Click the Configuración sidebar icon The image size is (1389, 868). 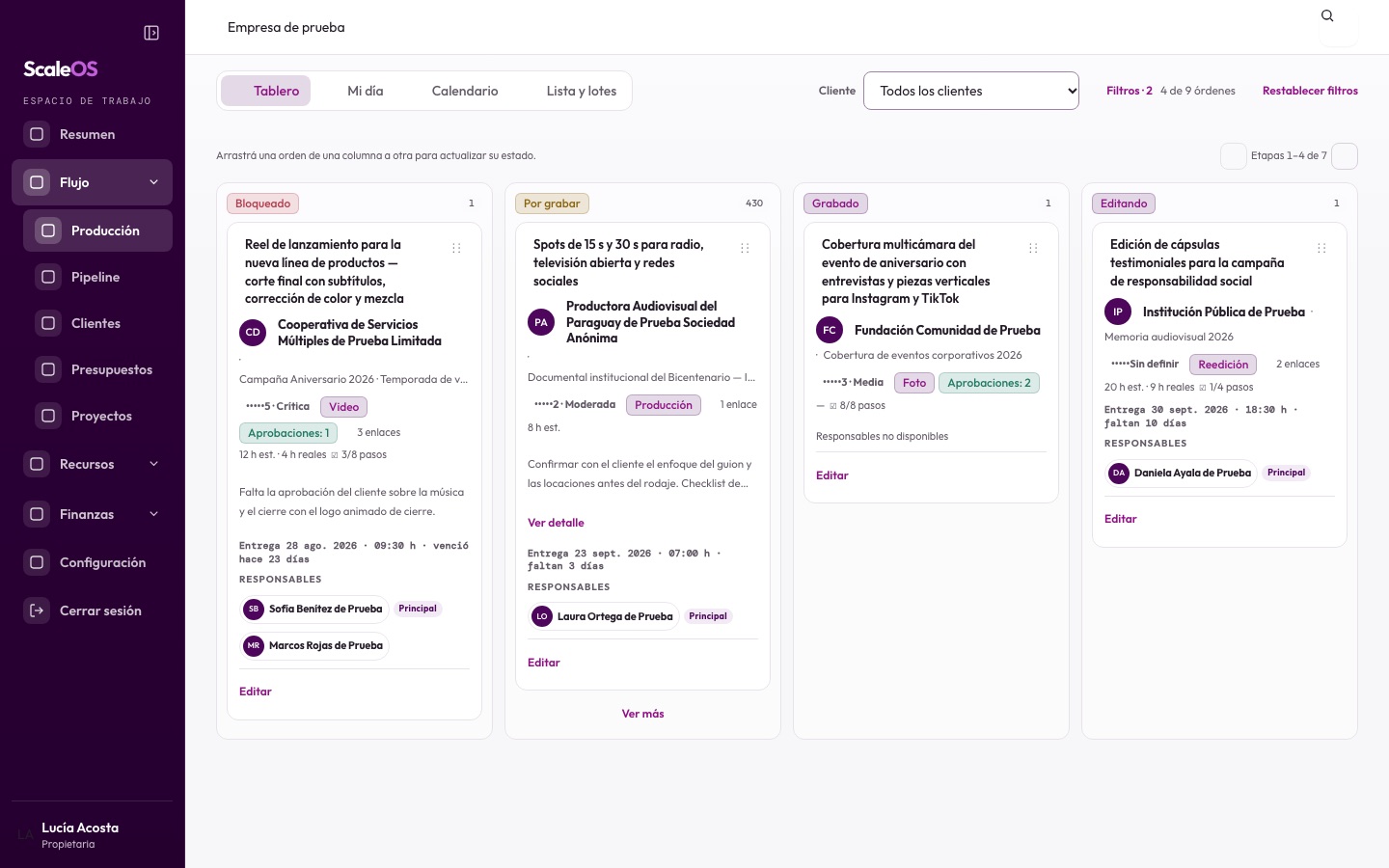pos(37,562)
